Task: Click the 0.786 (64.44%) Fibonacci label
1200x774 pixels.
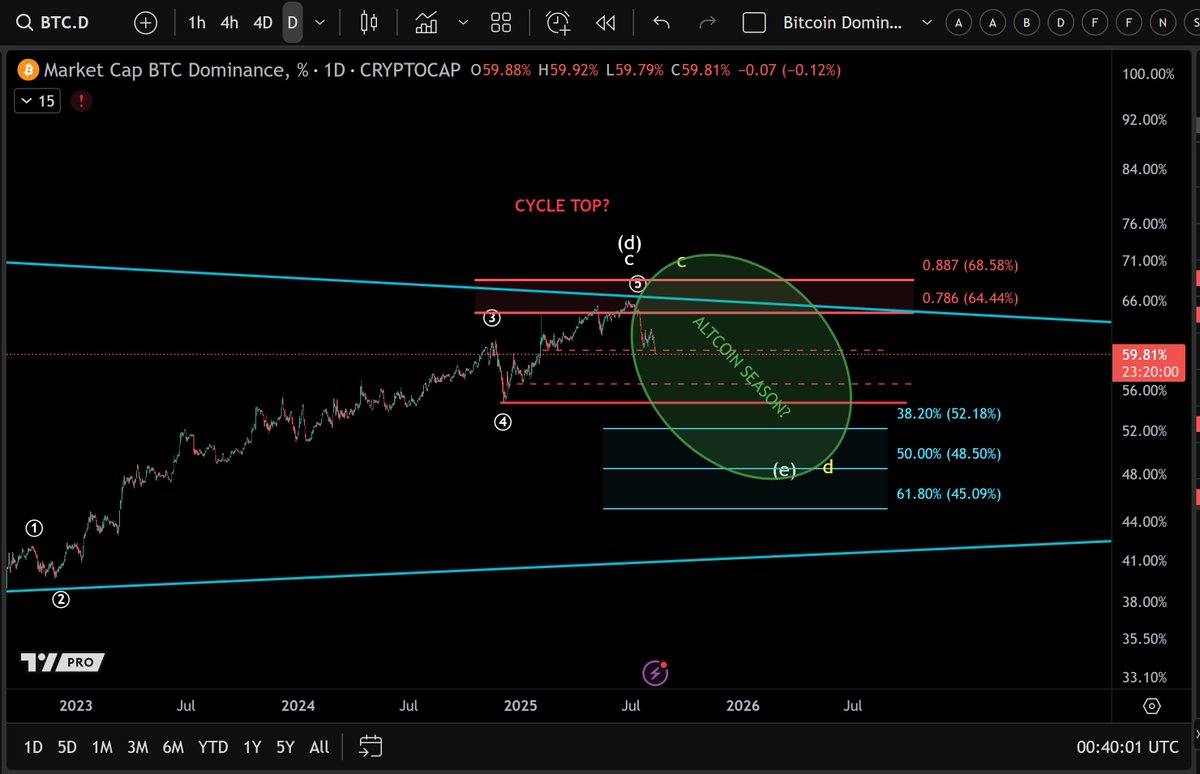Action: [x=970, y=298]
